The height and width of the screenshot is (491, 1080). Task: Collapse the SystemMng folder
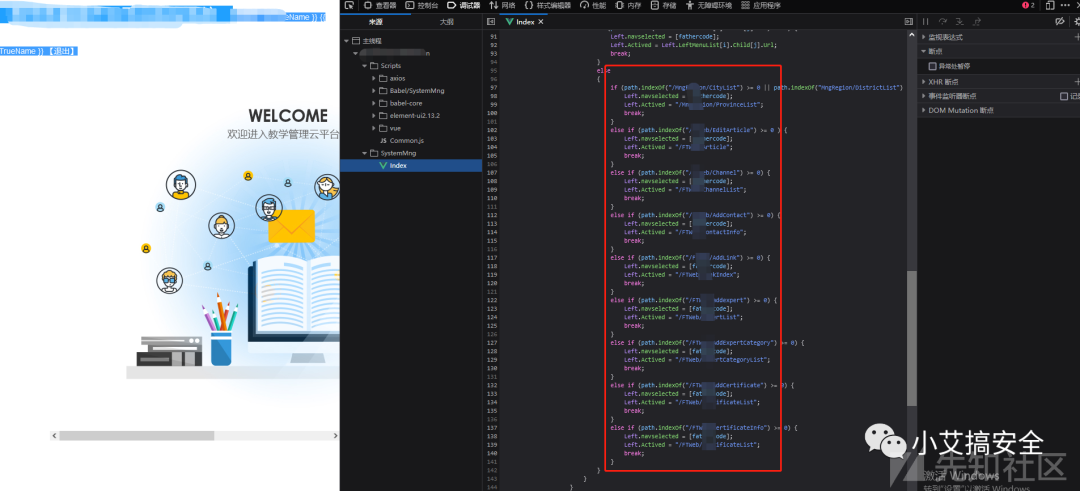coord(364,153)
